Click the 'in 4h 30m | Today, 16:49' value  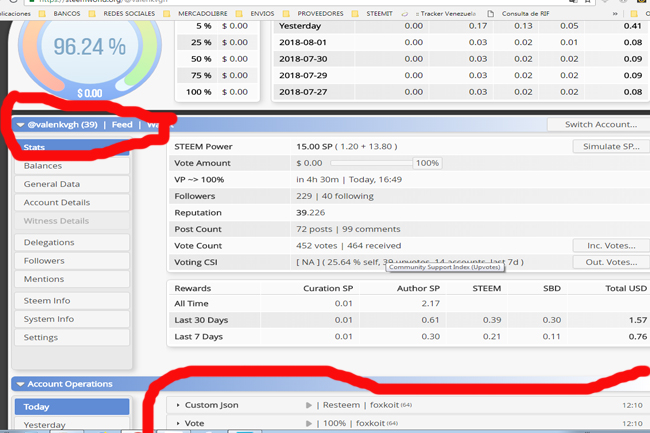coord(349,180)
